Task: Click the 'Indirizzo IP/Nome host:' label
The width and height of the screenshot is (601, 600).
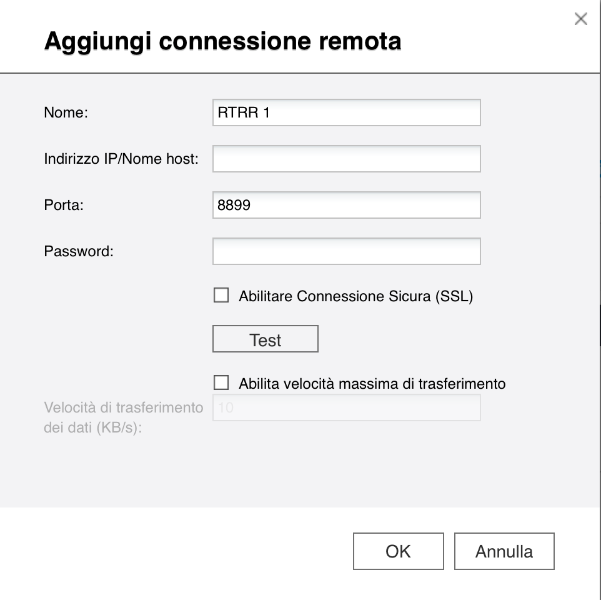Action: click(121, 159)
